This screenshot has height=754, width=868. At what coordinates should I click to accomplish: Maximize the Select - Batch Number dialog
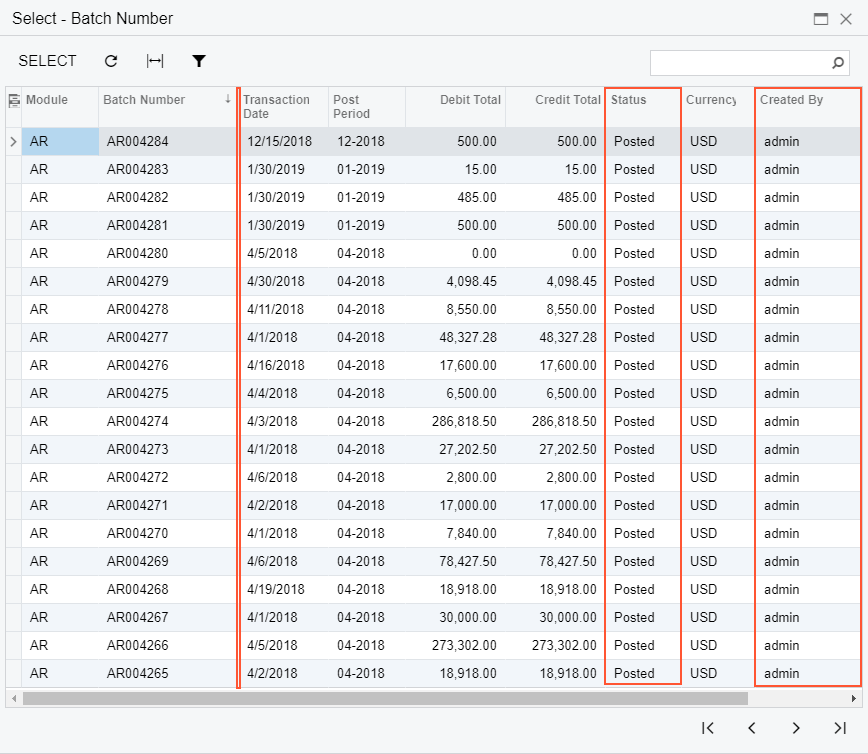(821, 19)
